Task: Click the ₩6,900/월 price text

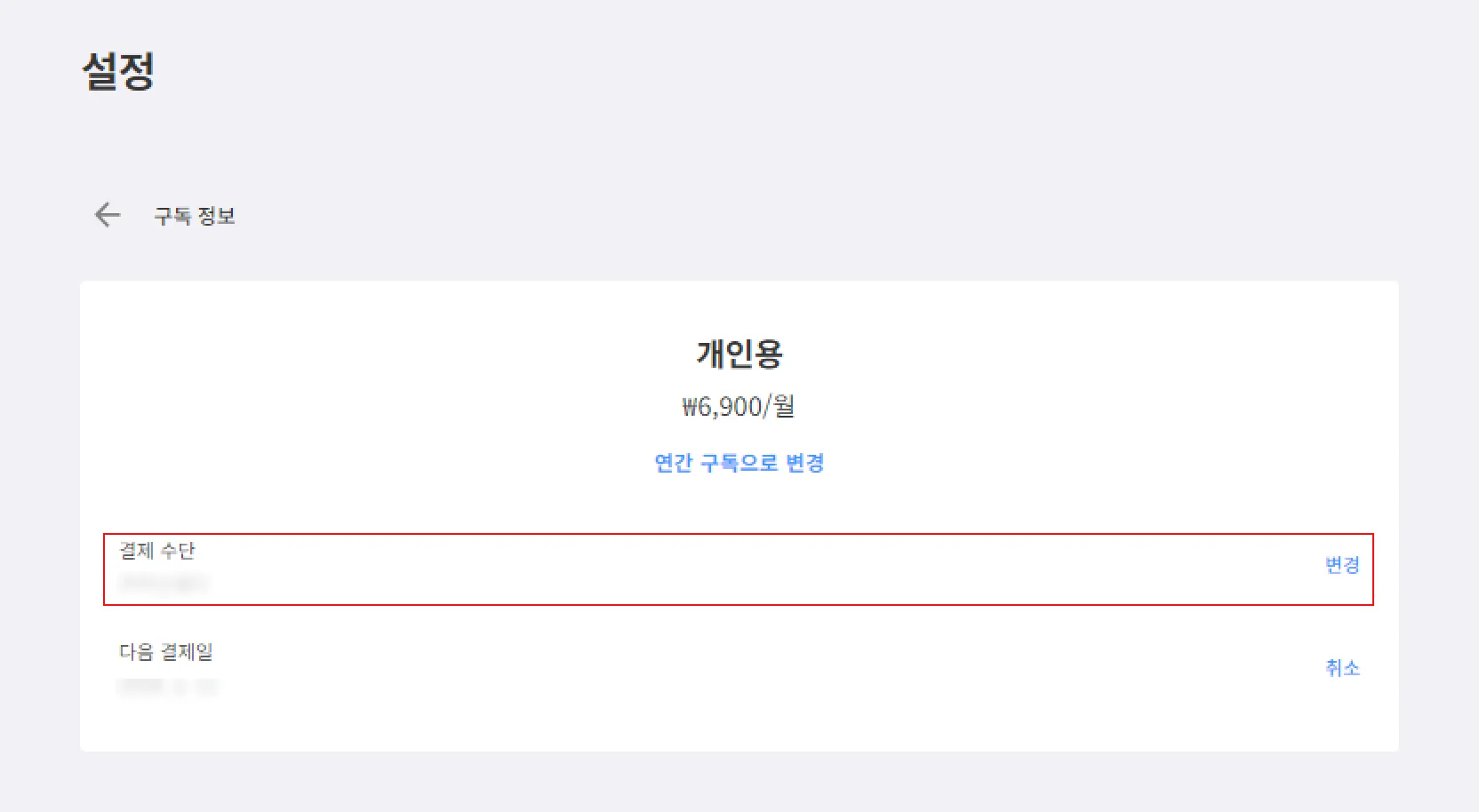Action: click(739, 407)
